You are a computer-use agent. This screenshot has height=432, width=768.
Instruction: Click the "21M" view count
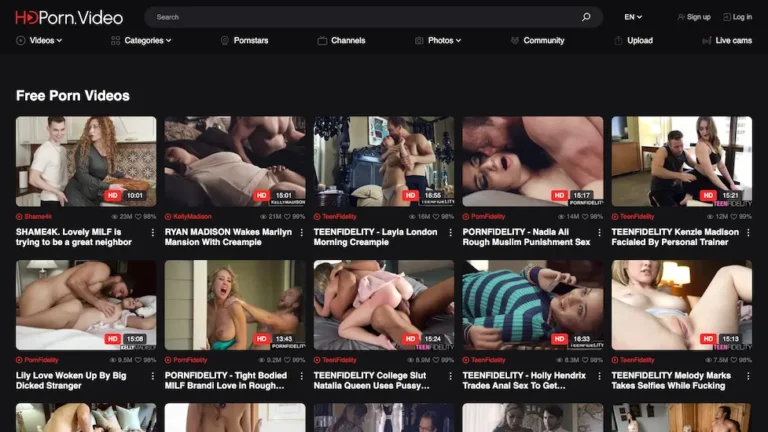click(274, 216)
